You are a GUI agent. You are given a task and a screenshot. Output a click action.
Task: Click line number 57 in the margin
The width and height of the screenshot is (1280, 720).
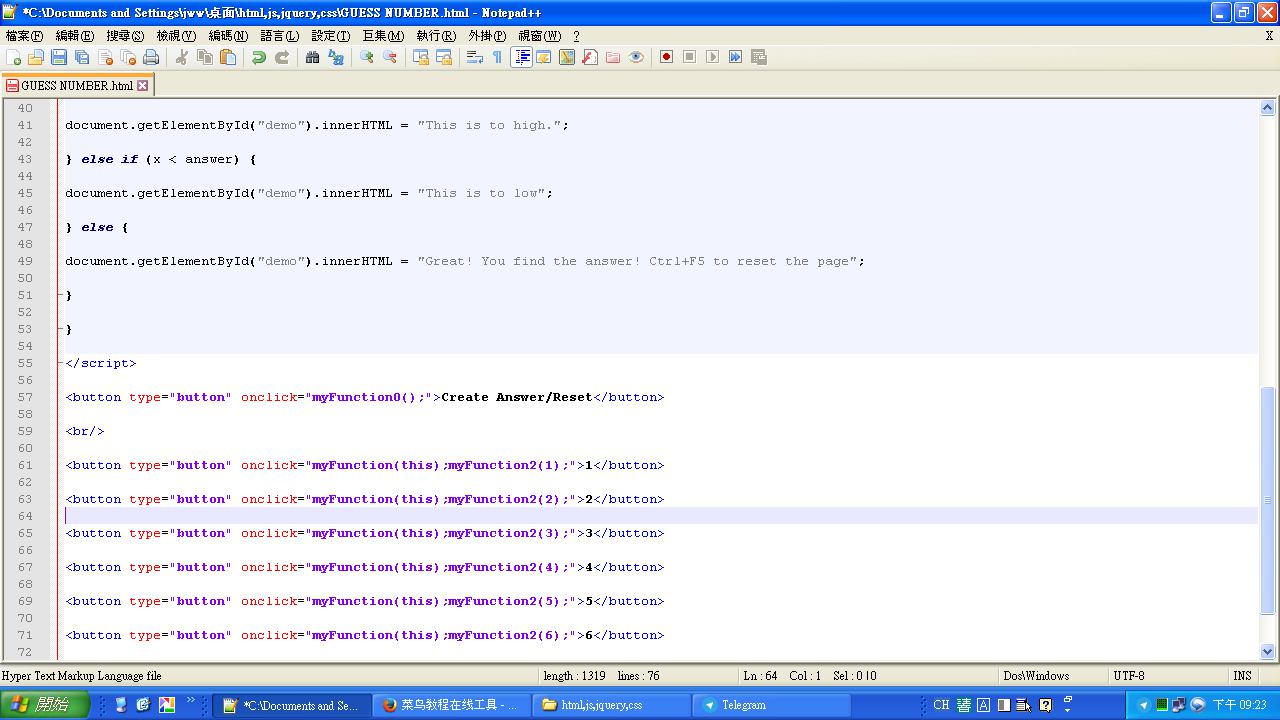pyautogui.click(x=25, y=397)
